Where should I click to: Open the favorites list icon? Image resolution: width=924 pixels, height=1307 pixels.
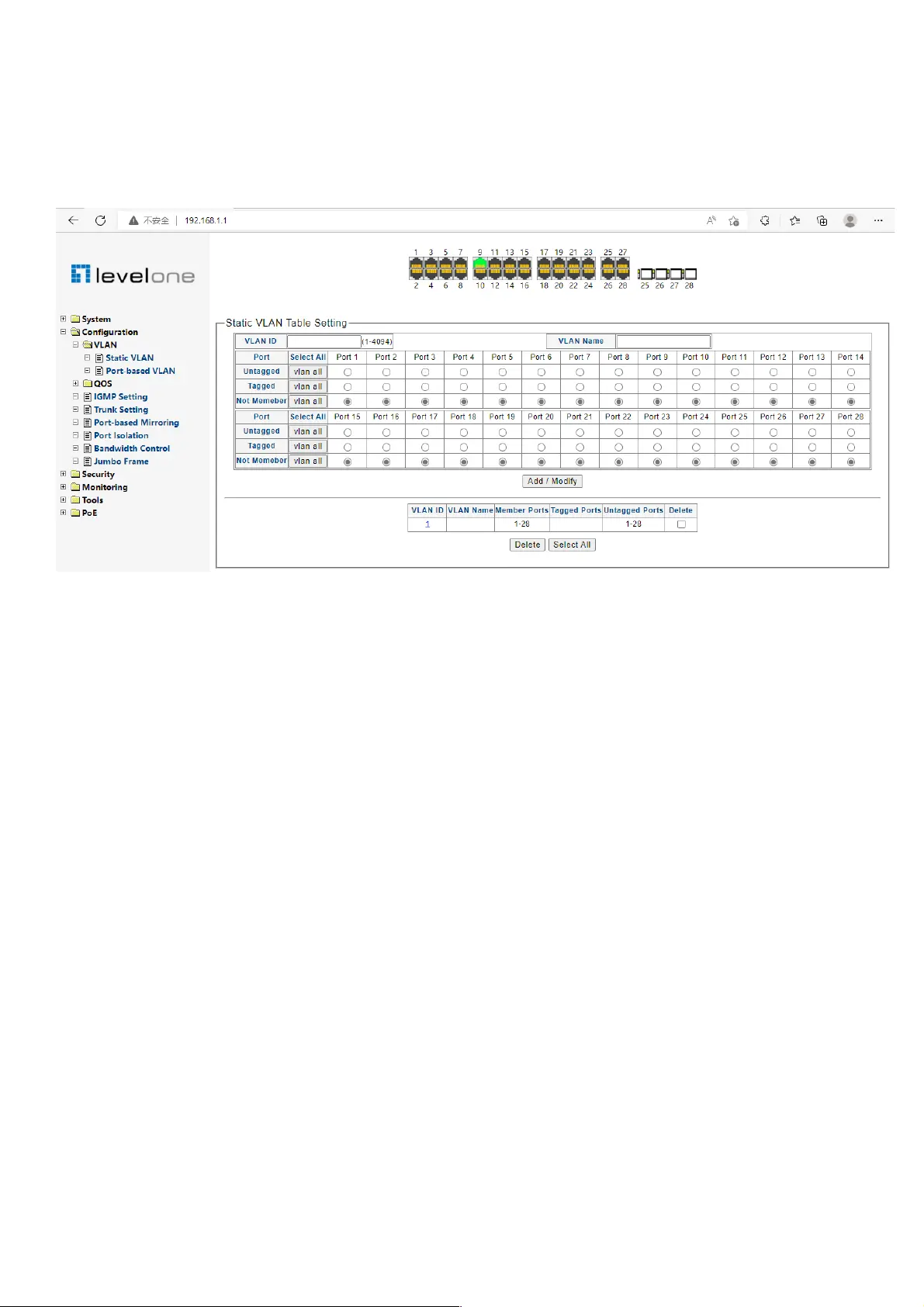coord(794,220)
